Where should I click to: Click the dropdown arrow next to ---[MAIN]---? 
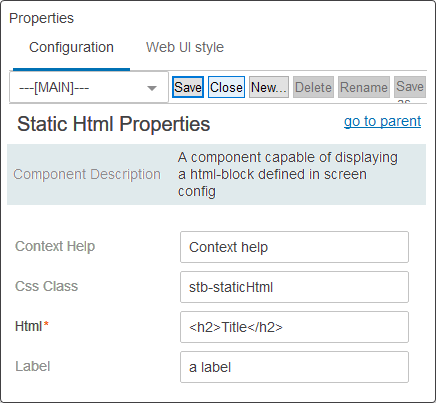click(x=152, y=88)
